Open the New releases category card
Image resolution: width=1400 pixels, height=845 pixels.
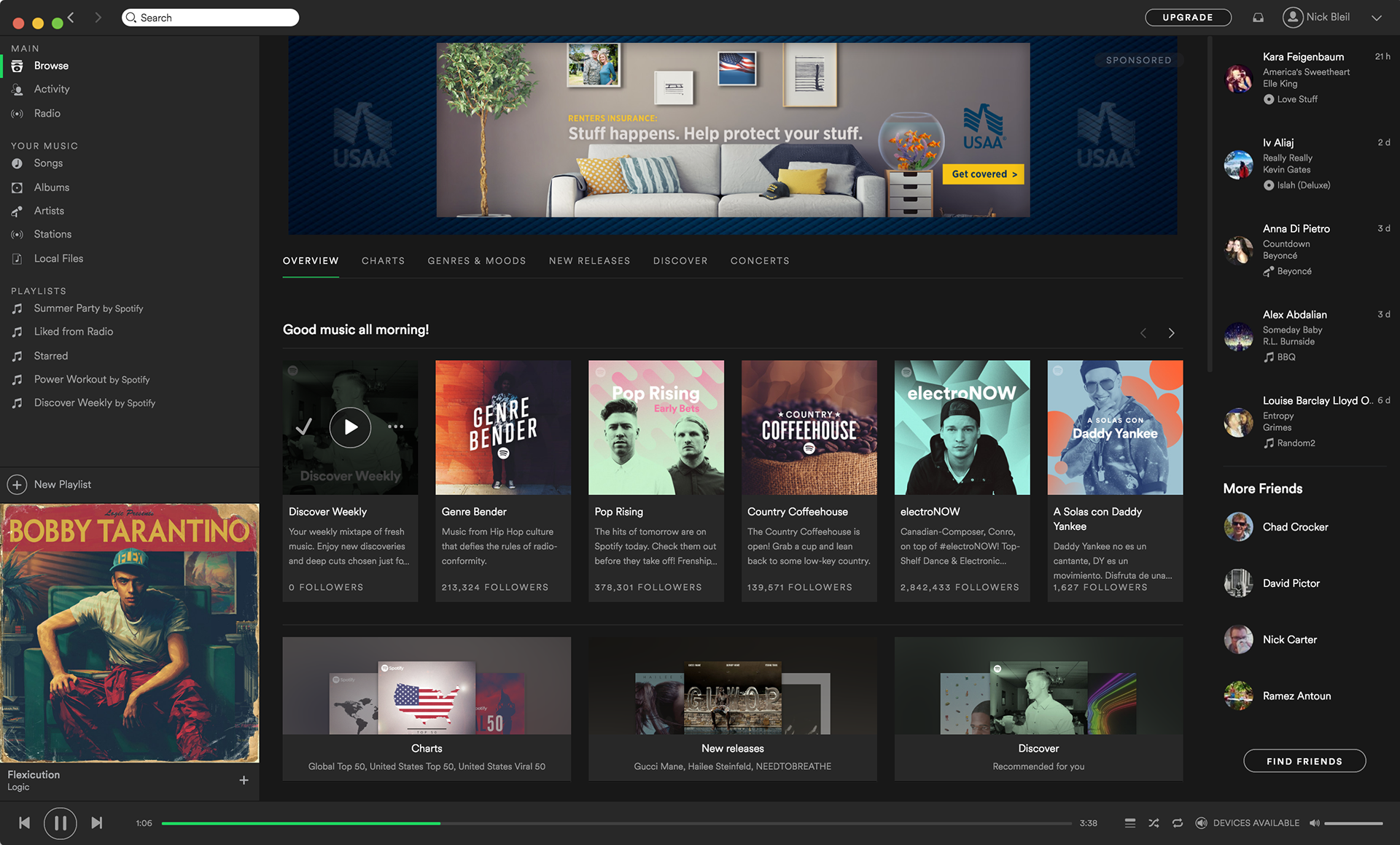[x=733, y=709]
